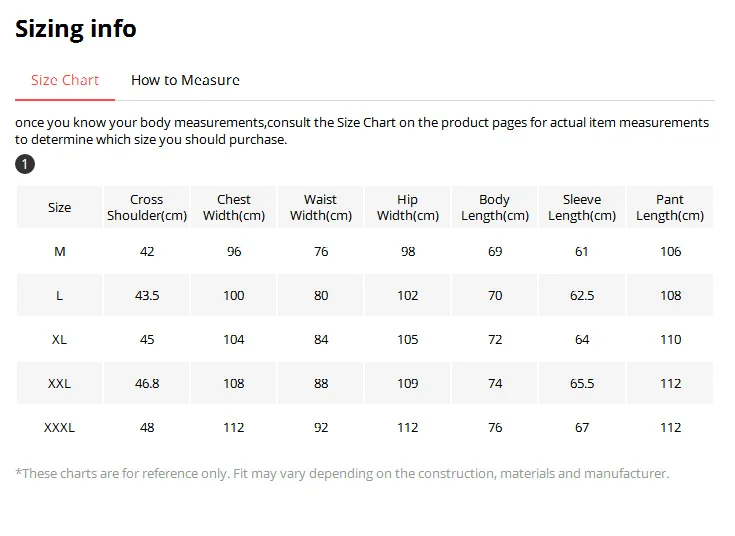Image resolution: width=735 pixels, height=536 pixels.
Task: Open the How to Measure tab
Action: (x=185, y=80)
